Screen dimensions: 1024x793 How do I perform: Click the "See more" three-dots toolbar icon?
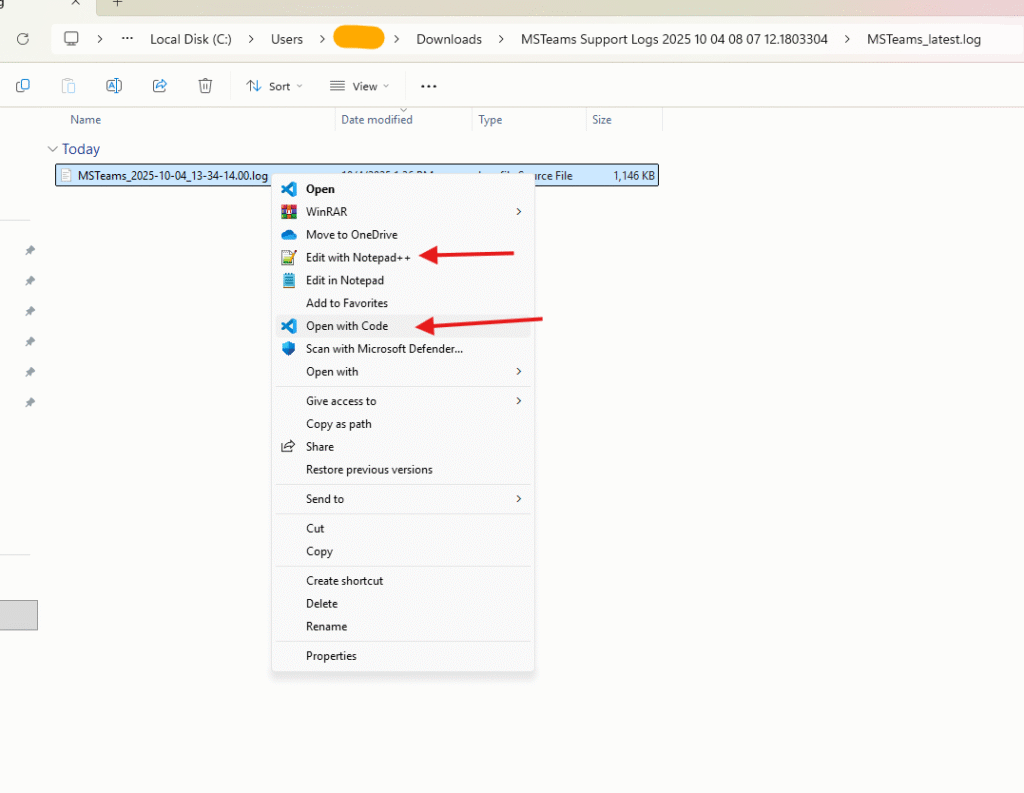[x=429, y=86]
